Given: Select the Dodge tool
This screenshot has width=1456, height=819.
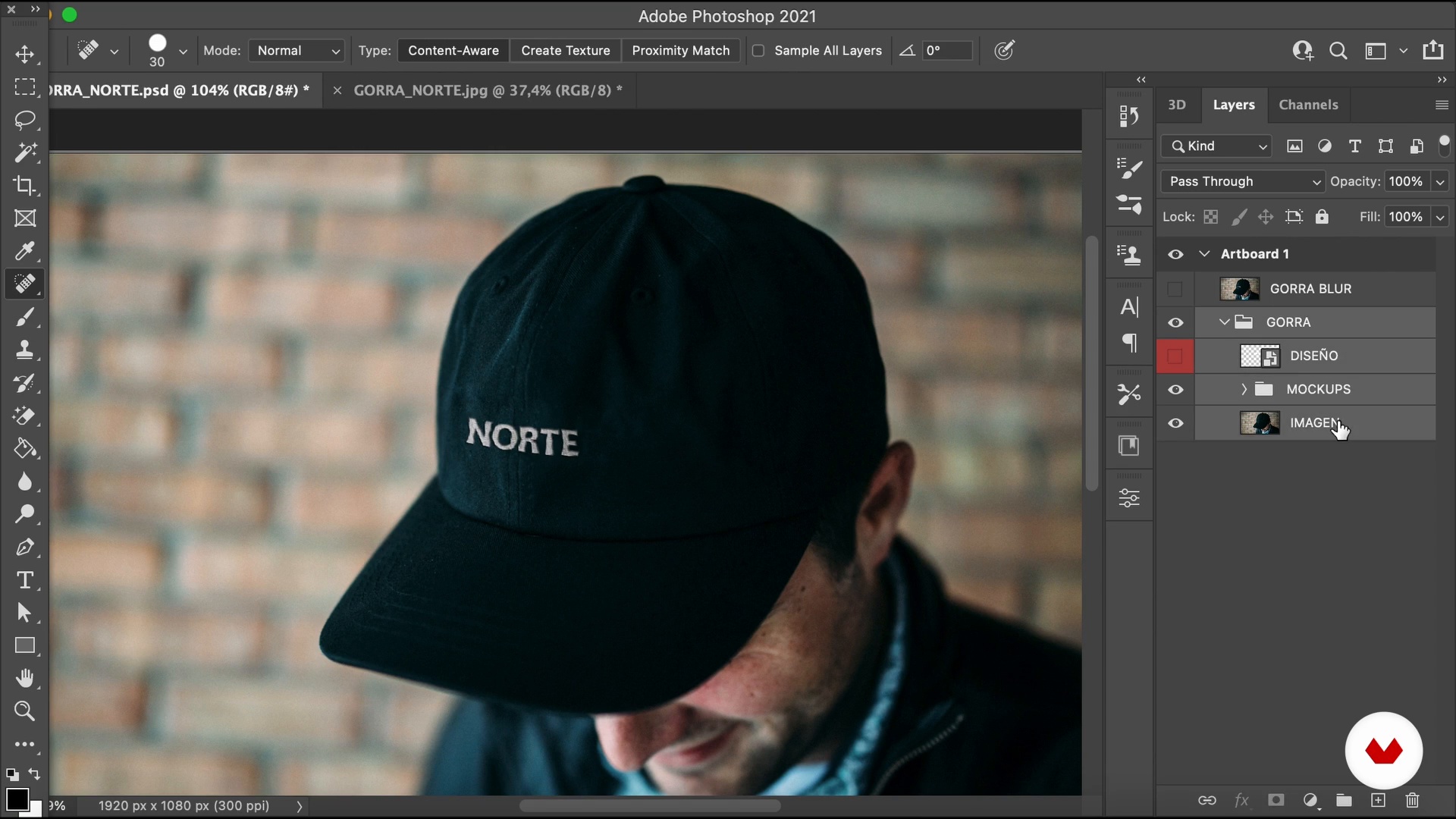Looking at the screenshot, I should pyautogui.click(x=25, y=514).
